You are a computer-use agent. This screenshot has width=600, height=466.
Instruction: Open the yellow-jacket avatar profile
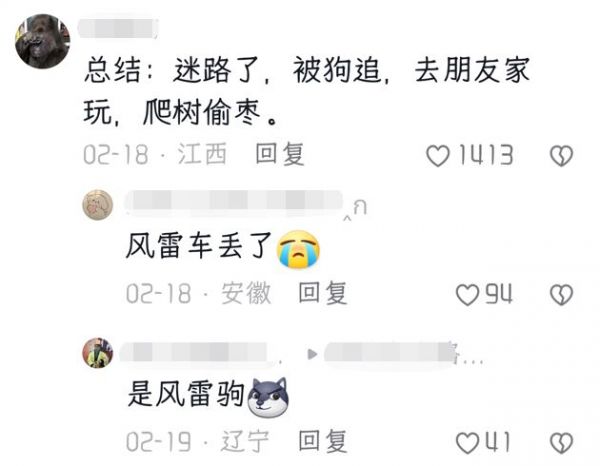click(x=98, y=353)
